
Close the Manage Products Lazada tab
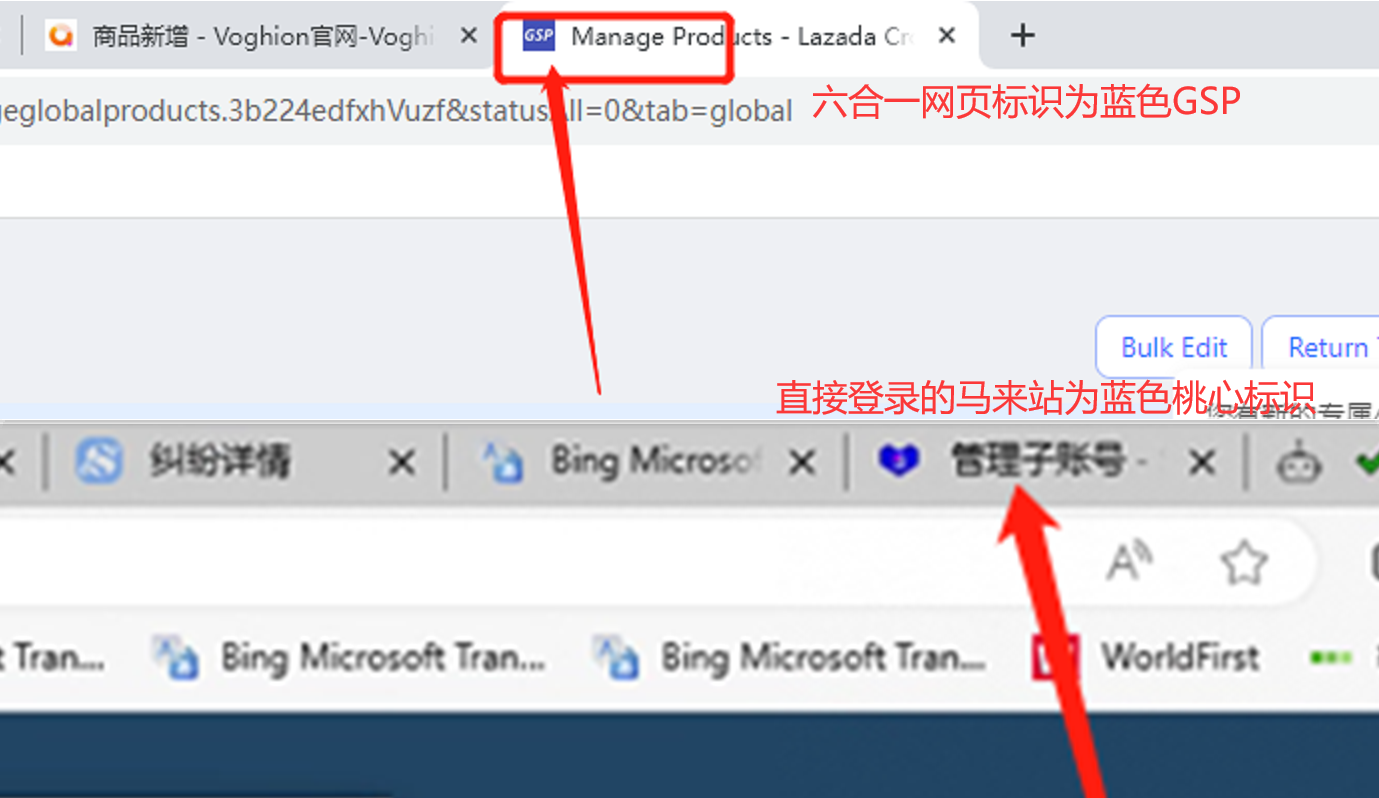947,36
